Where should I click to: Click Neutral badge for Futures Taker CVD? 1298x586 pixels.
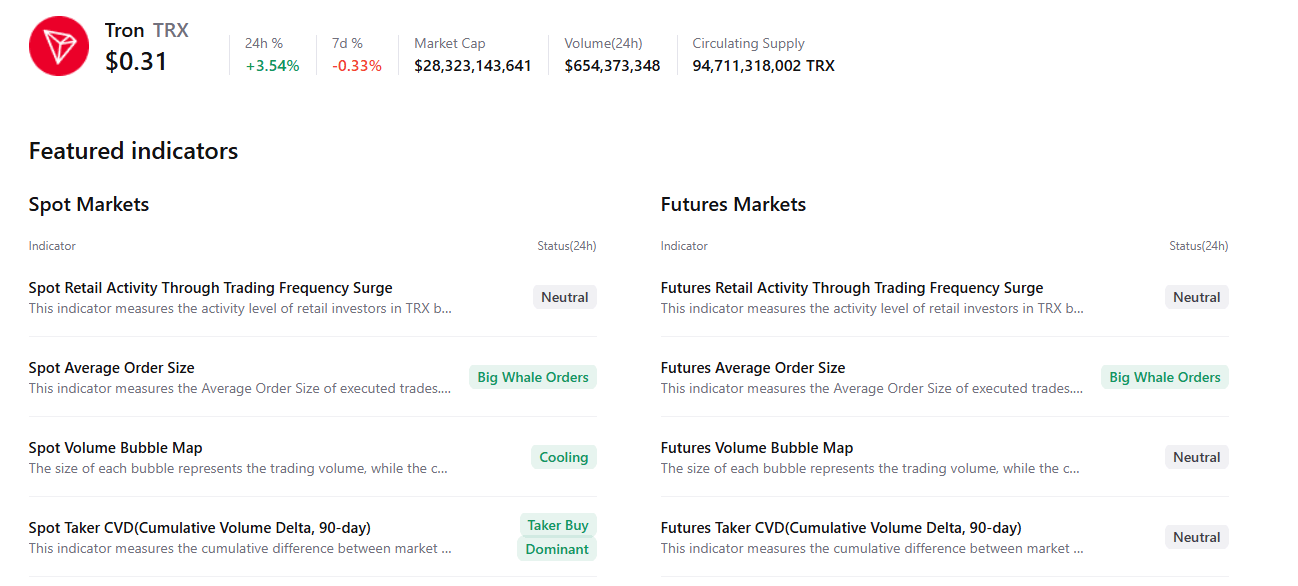(x=1197, y=537)
